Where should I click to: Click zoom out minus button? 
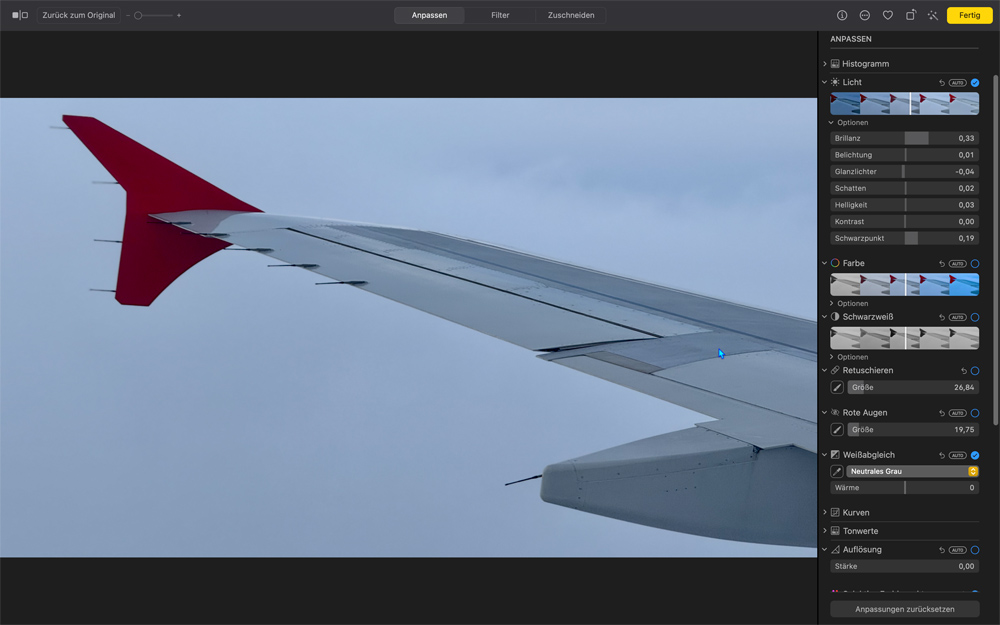click(128, 15)
